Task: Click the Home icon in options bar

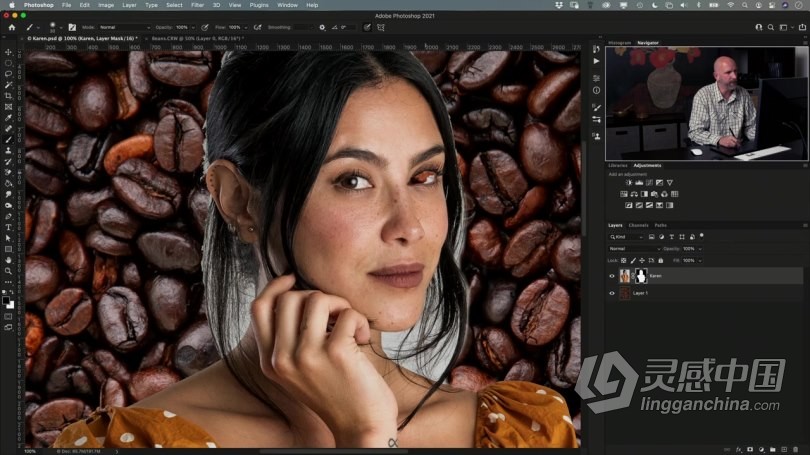Action: (x=9, y=27)
